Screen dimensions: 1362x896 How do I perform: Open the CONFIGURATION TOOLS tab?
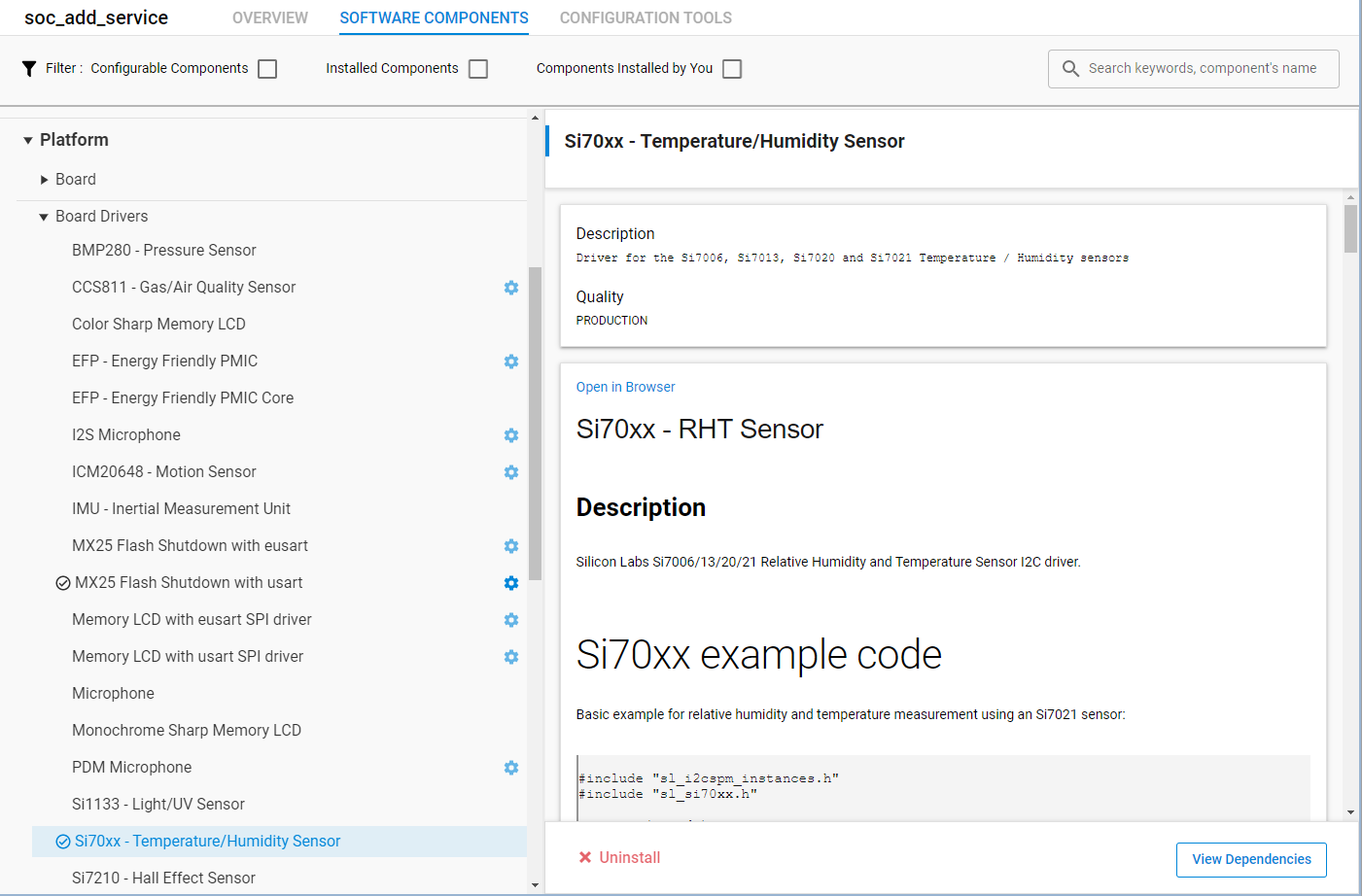coord(646,17)
